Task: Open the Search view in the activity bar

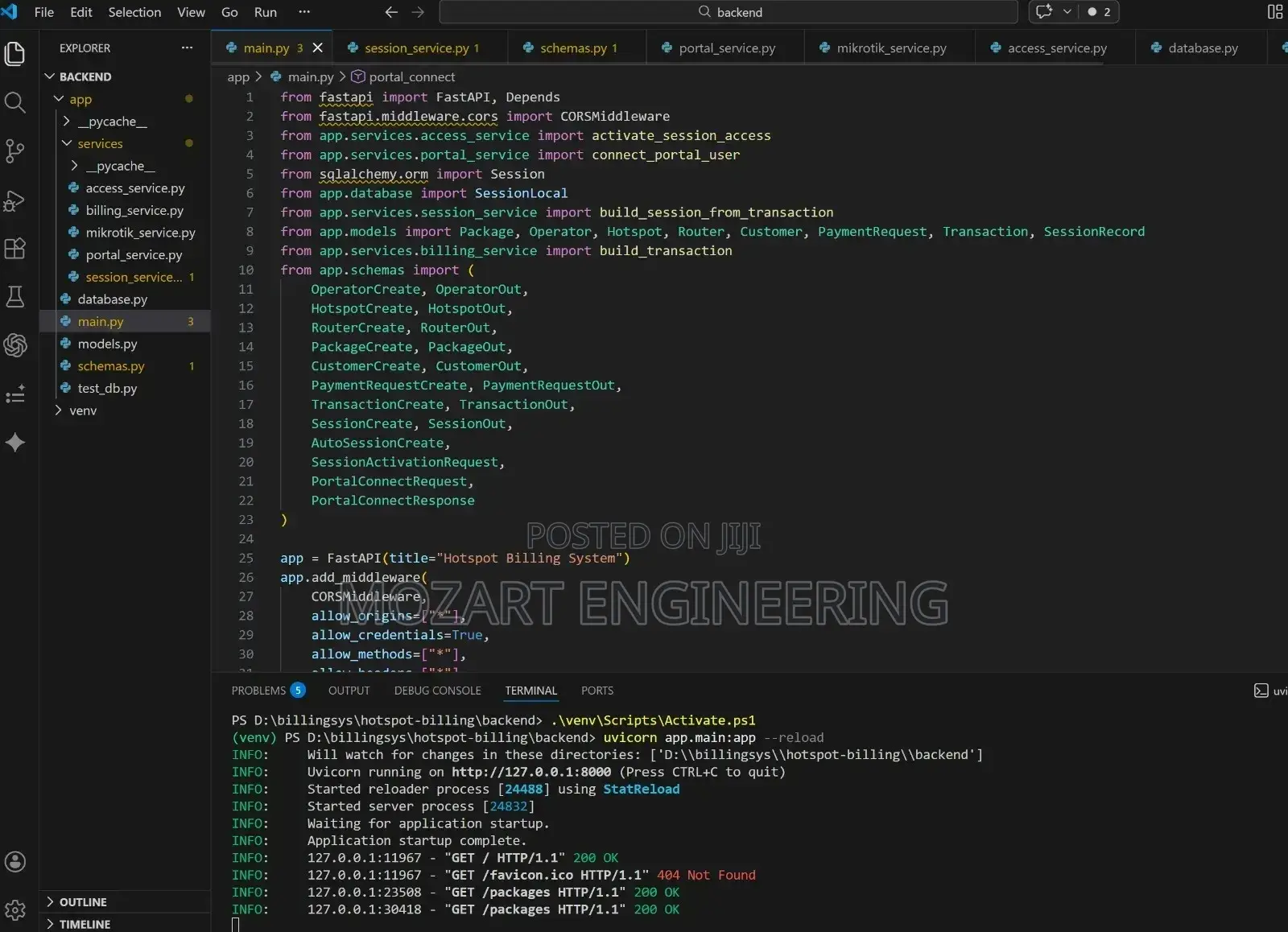Action: pos(14,102)
